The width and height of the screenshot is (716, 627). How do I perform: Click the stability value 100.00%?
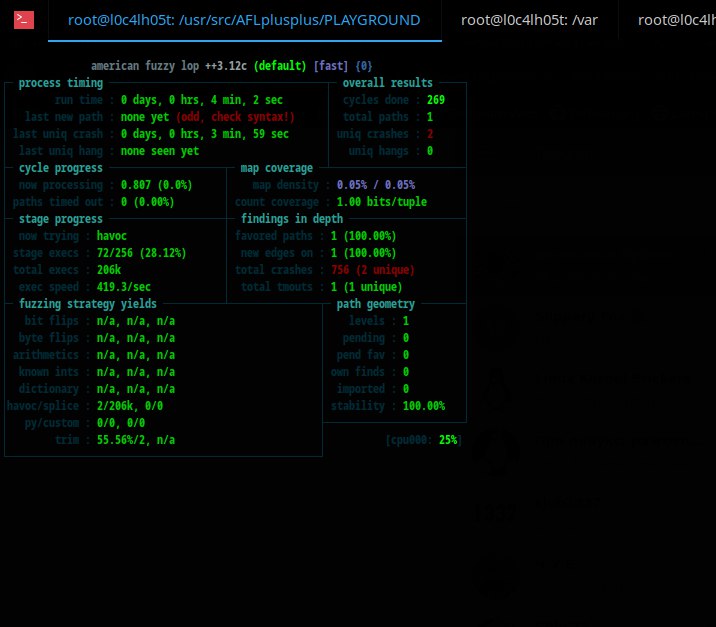pyautogui.click(x=424, y=406)
